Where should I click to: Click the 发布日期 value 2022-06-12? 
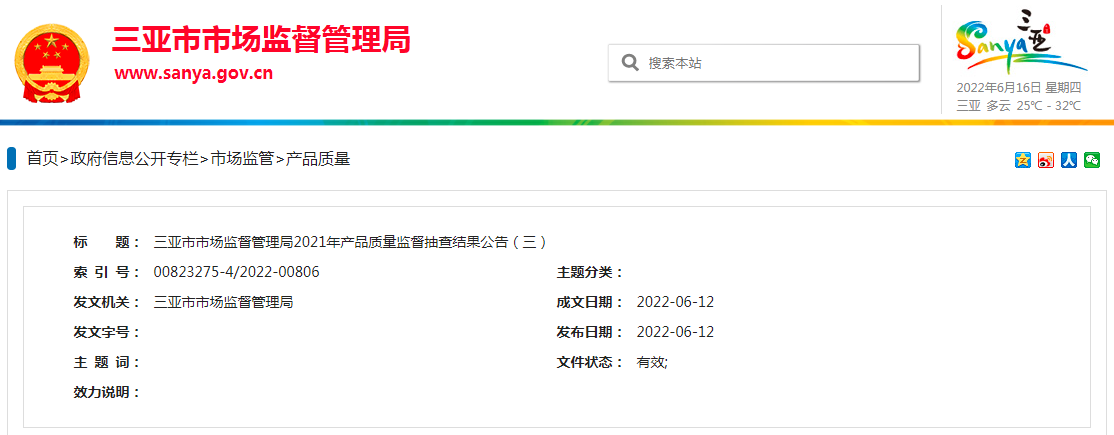(x=675, y=332)
